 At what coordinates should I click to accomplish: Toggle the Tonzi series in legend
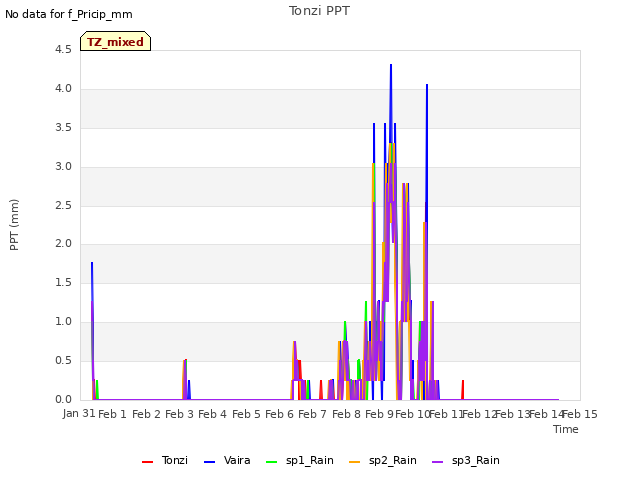pyautogui.click(x=164, y=460)
